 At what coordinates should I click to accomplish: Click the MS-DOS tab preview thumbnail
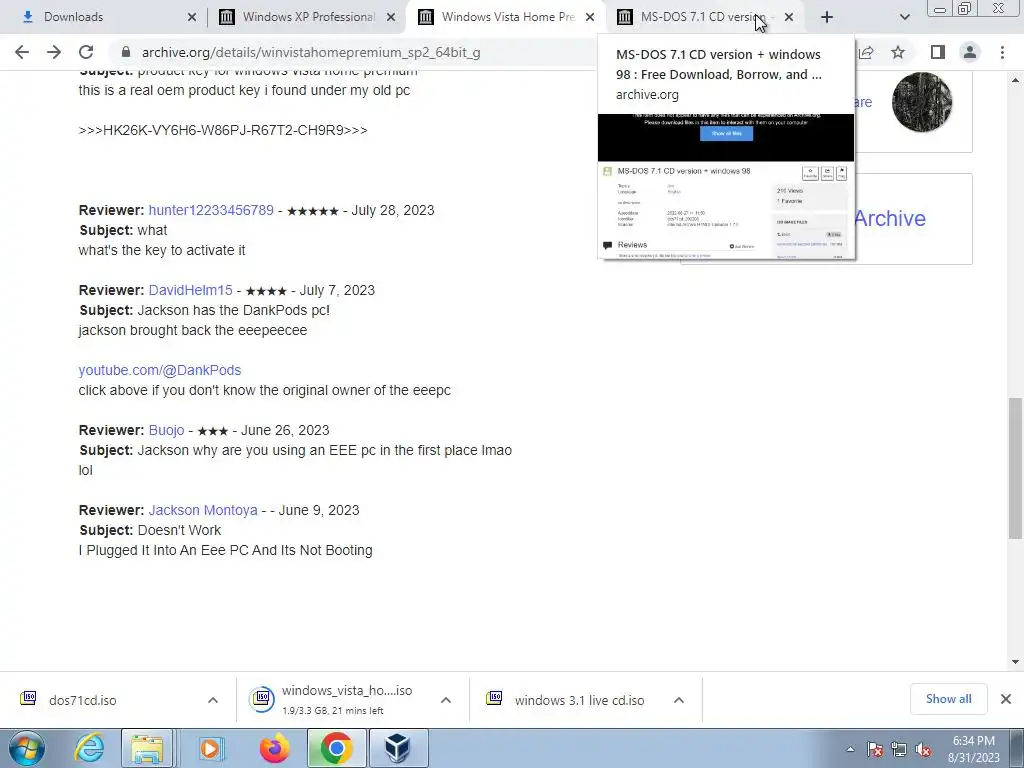(726, 186)
